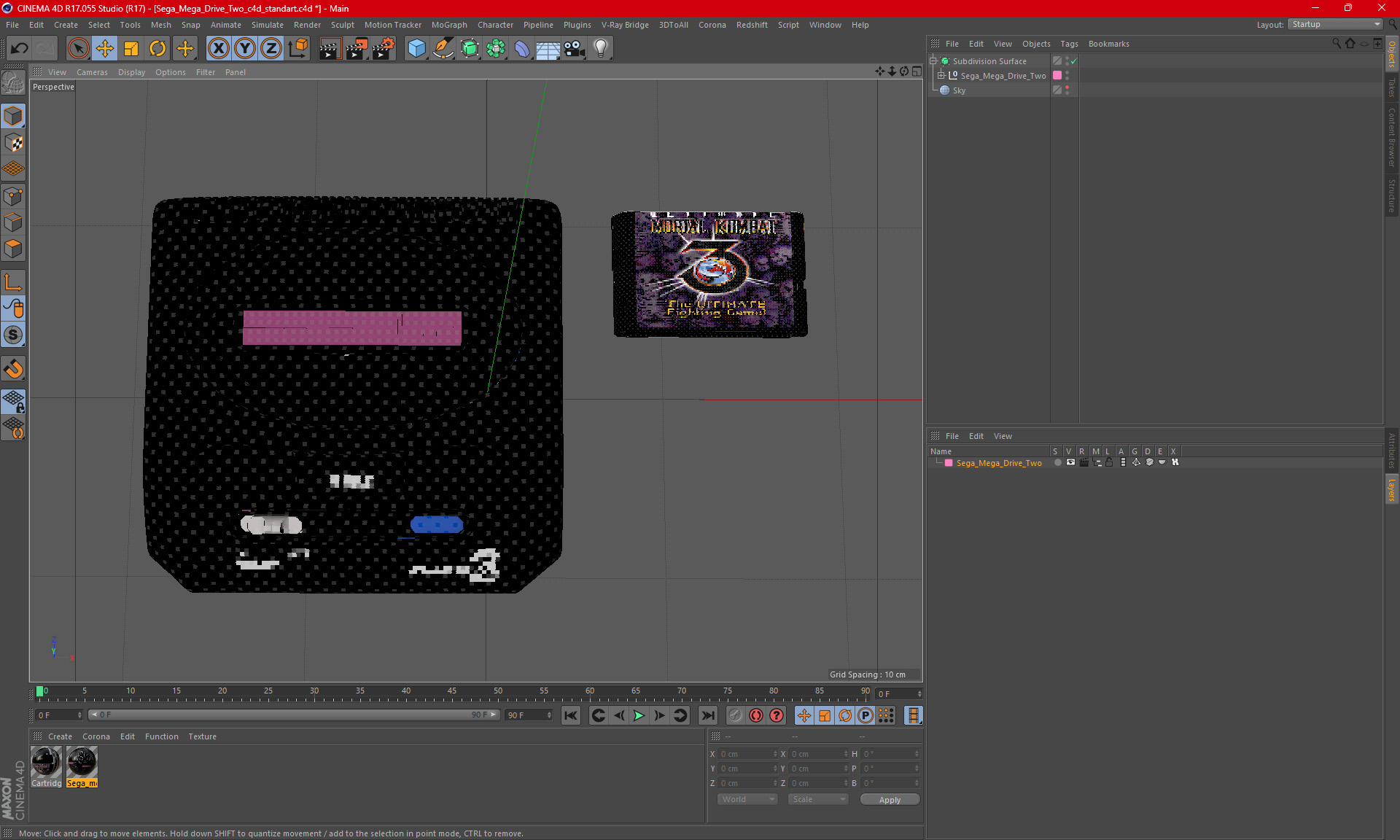Activate the Scale tool
1400x840 pixels.
click(x=131, y=49)
